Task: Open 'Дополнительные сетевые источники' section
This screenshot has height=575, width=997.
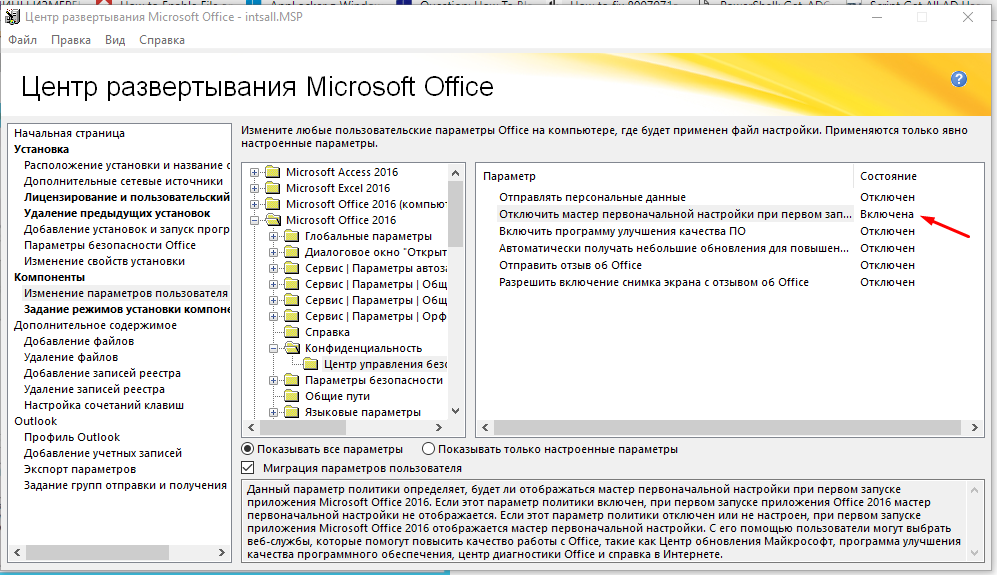Action: point(123,181)
